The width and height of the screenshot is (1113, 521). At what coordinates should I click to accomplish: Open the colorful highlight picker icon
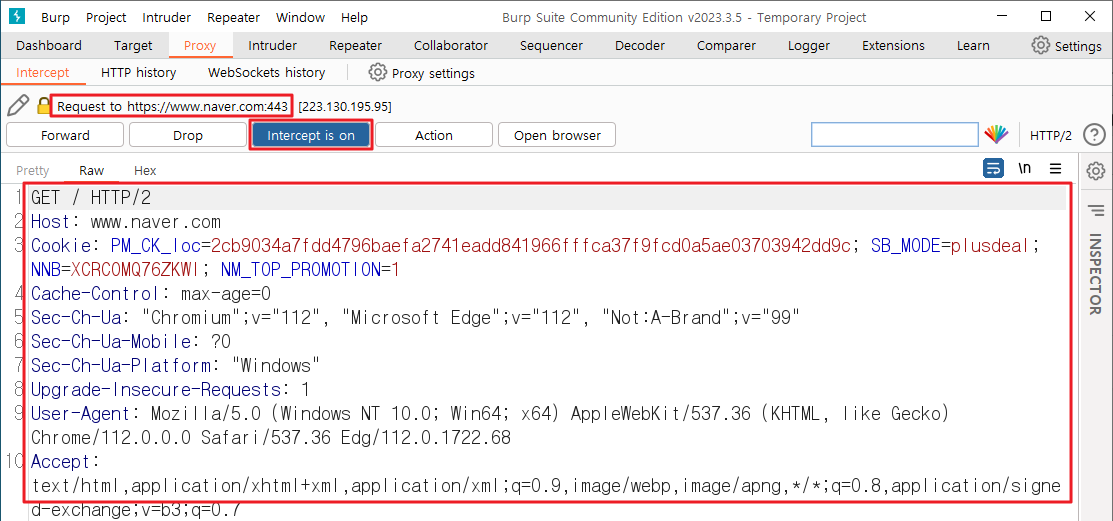click(x=997, y=135)
